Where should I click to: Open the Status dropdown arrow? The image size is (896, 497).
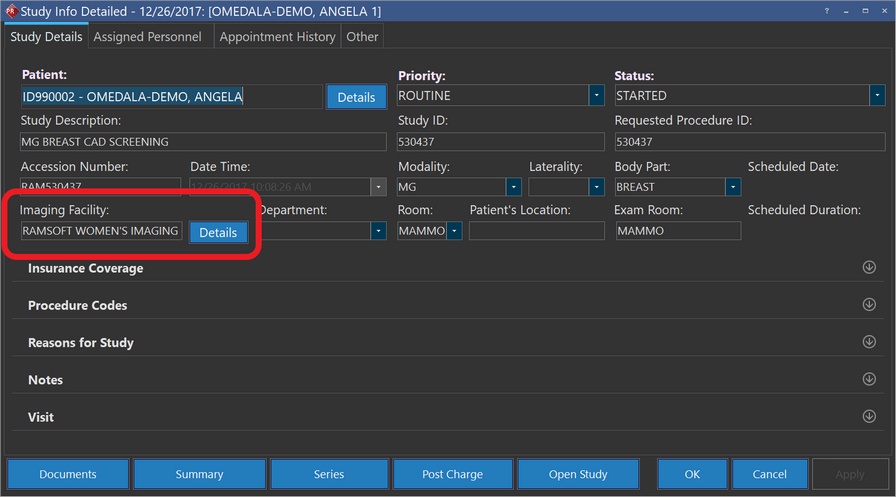pos(877,96)
